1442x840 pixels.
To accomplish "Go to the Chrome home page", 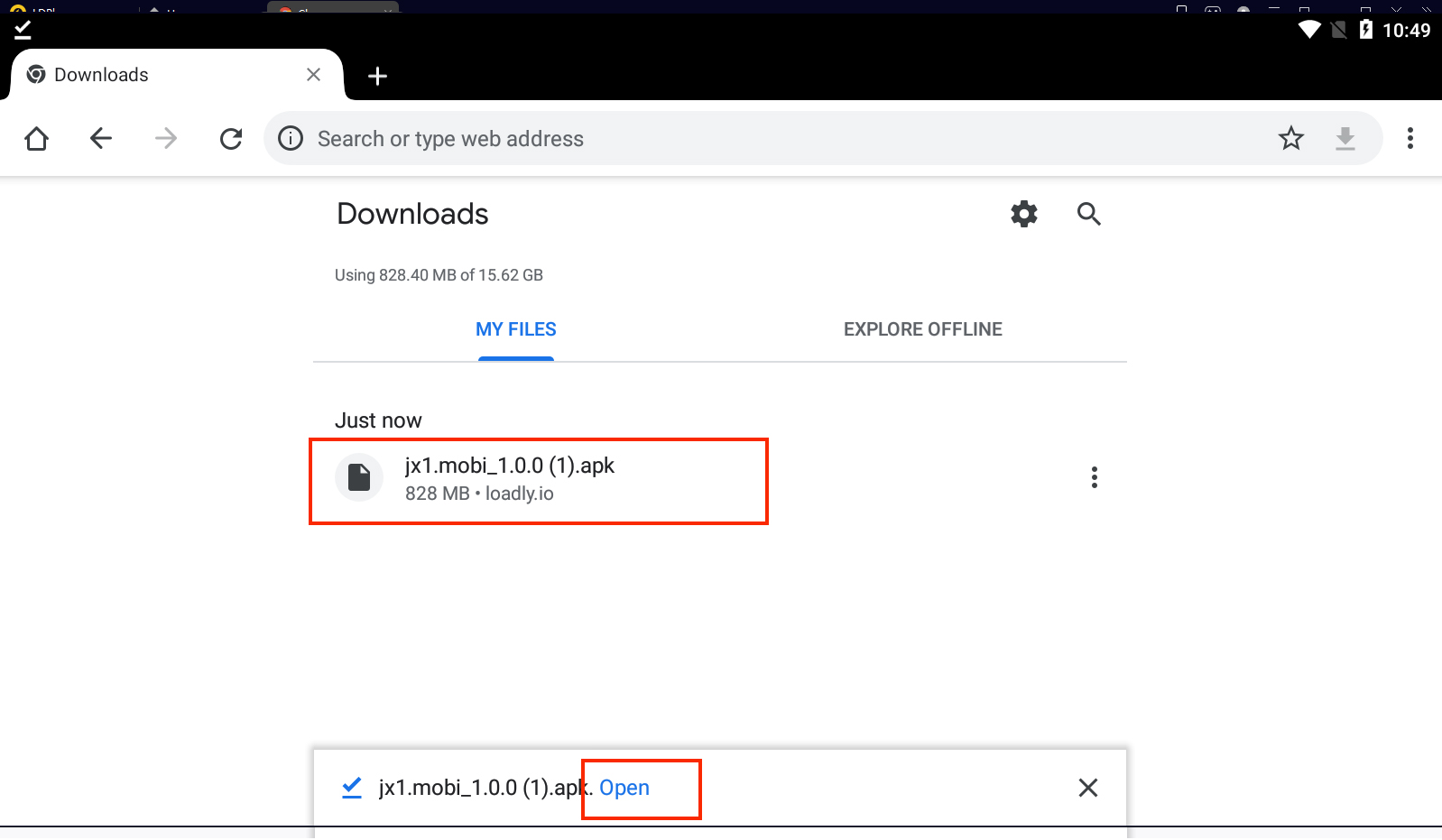I will tap(37, 139).
